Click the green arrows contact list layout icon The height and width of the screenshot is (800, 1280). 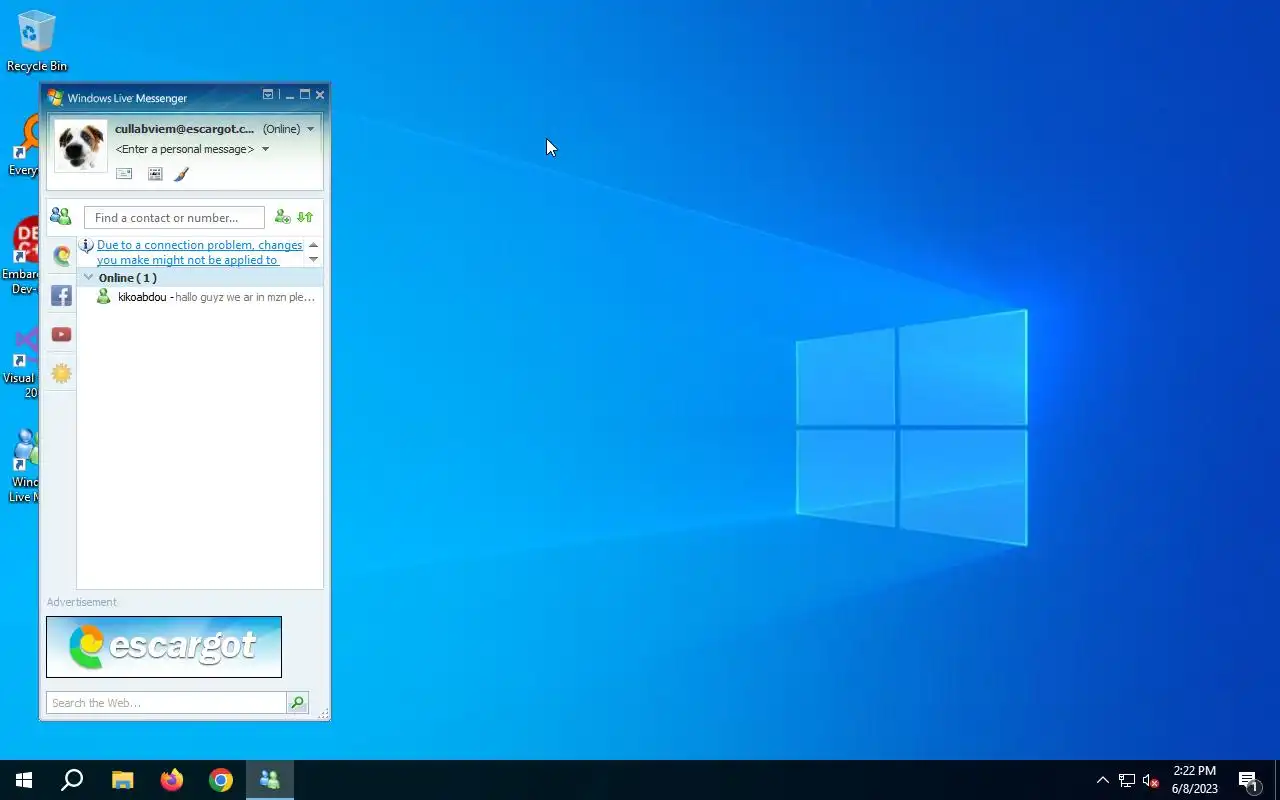305,217
